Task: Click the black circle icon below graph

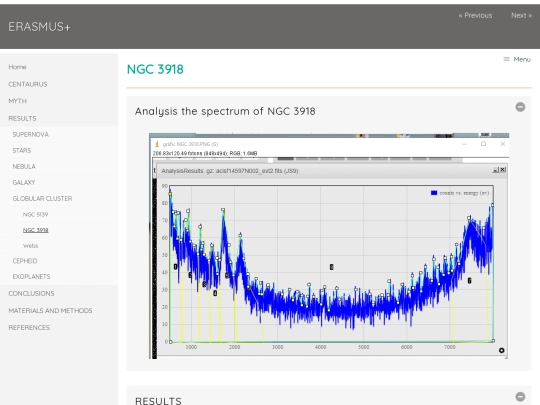Action: tap(501, 350)
